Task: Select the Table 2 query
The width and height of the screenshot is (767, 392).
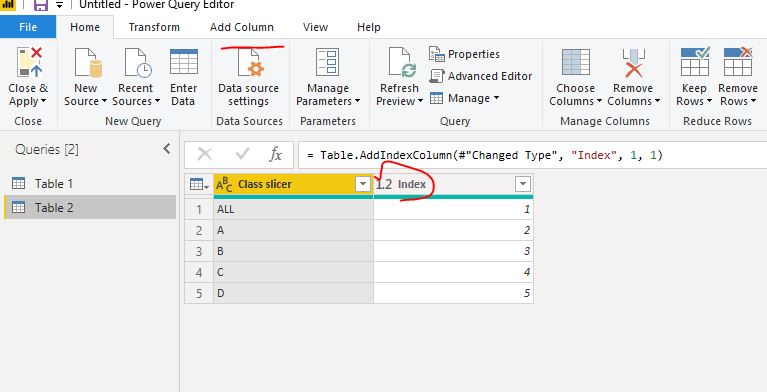Action: (x=90, y=208)
